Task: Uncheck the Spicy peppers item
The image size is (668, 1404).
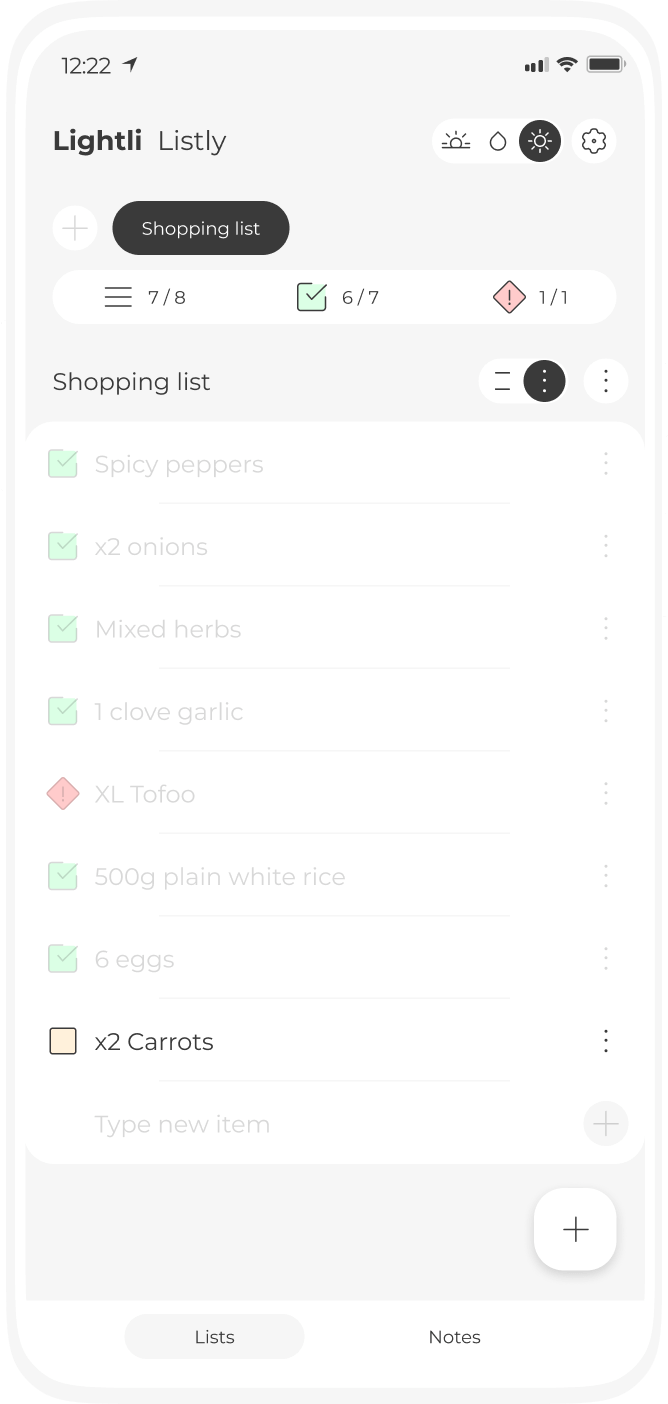Action: [x=62, y=464]
